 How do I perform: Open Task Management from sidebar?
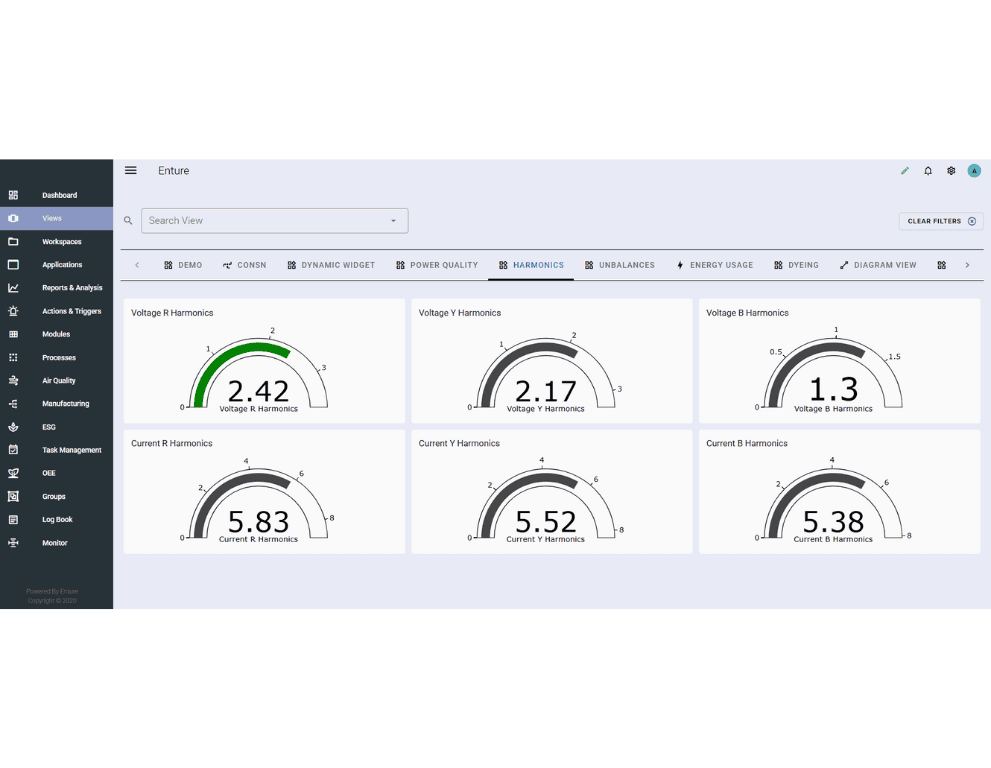[71, 450]
